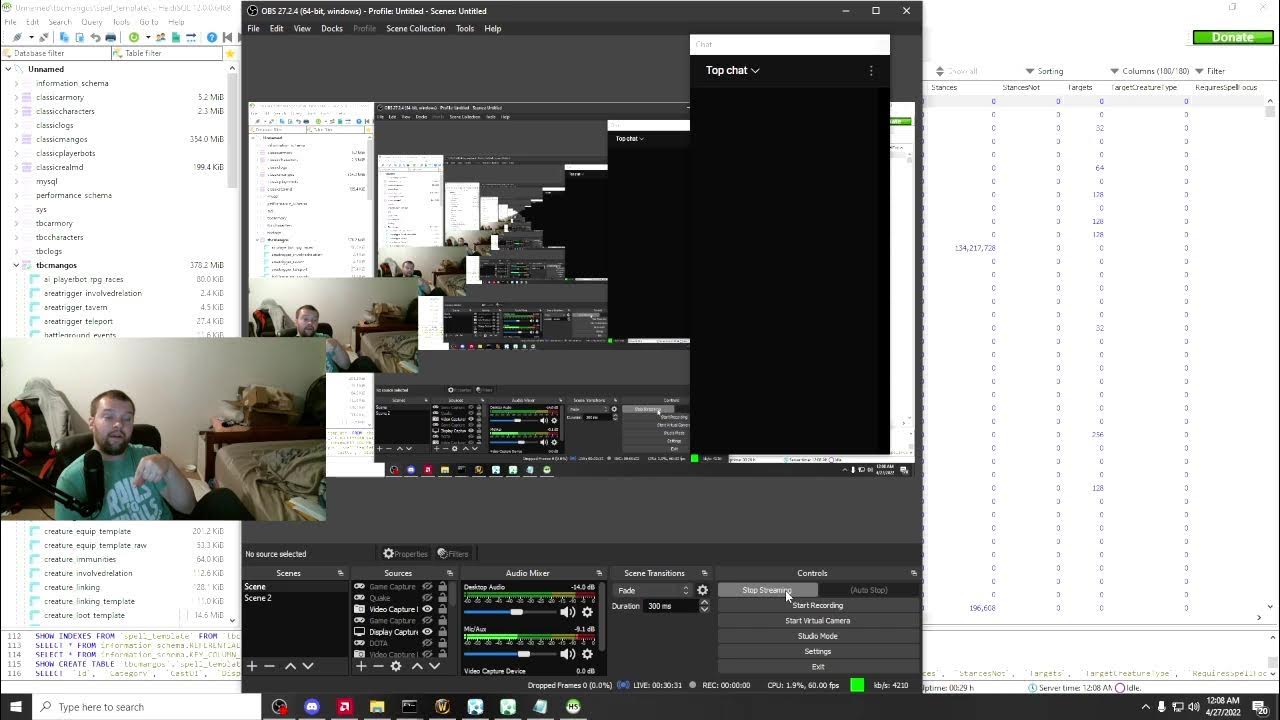This screenshot has width=1280, height=720.
Task: Expand the classicmangos database node
Action: click(x=16, y=139)
